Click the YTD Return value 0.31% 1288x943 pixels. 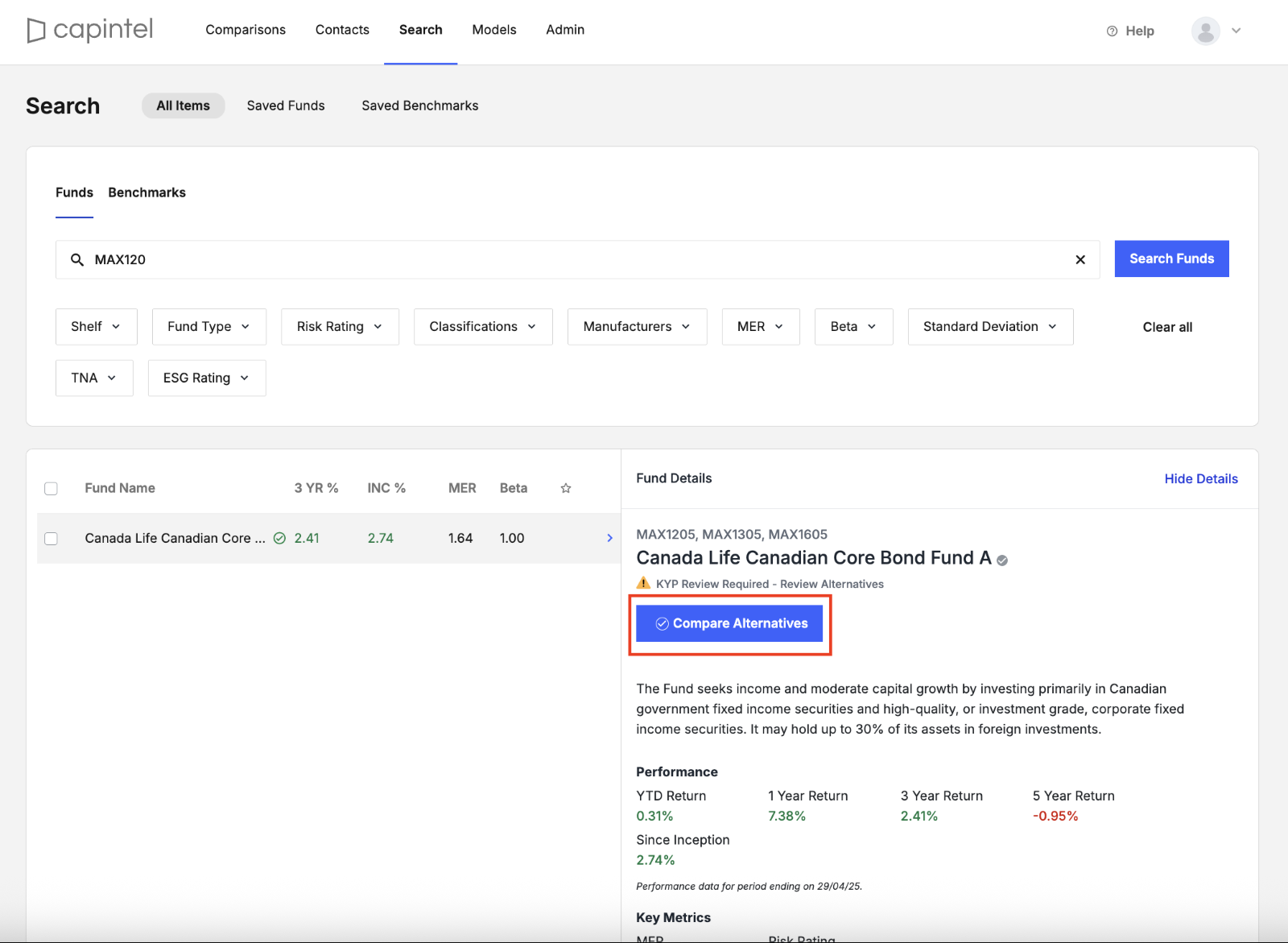[654, 816]
